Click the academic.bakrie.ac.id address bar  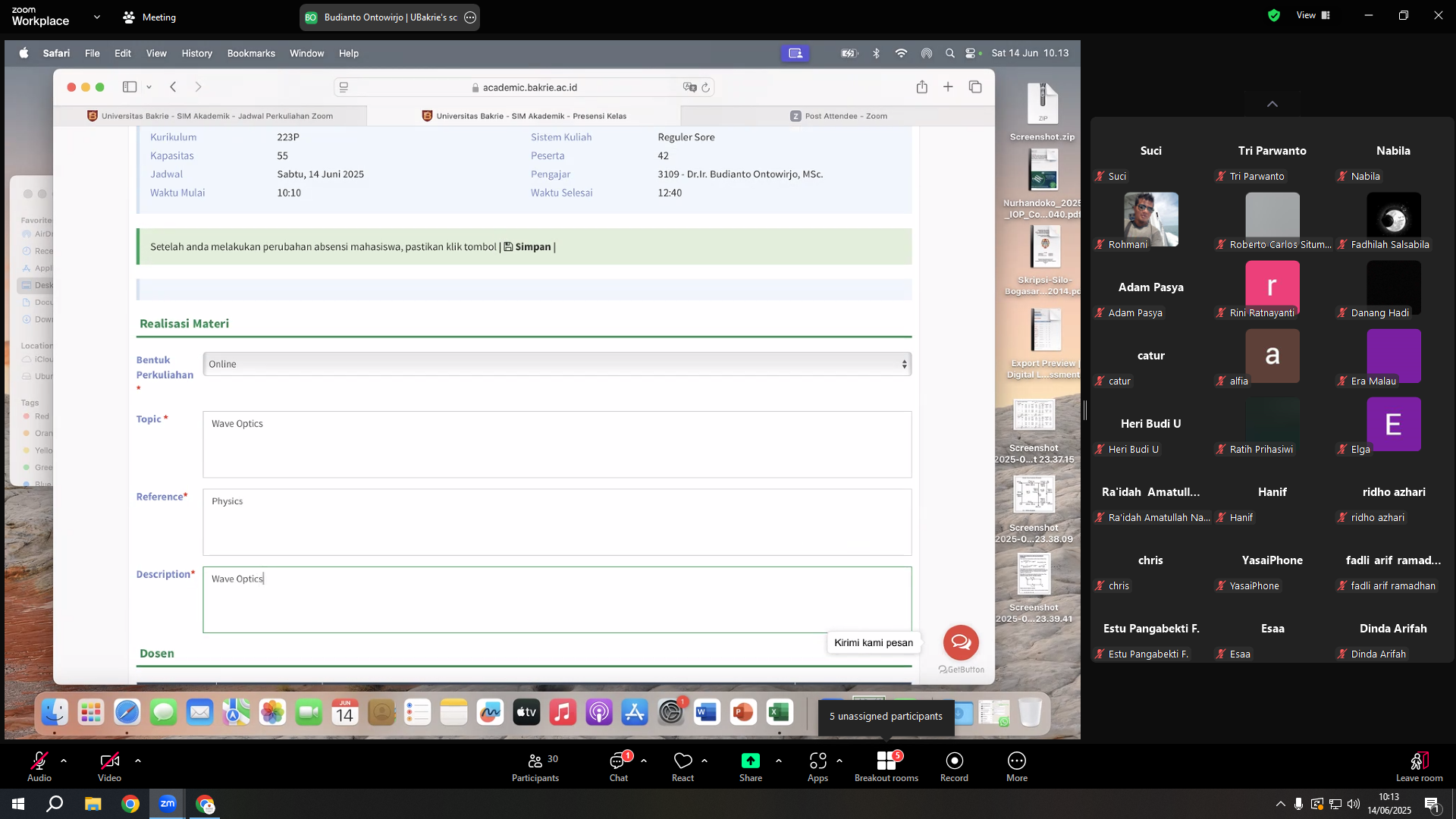coord(524,87)
